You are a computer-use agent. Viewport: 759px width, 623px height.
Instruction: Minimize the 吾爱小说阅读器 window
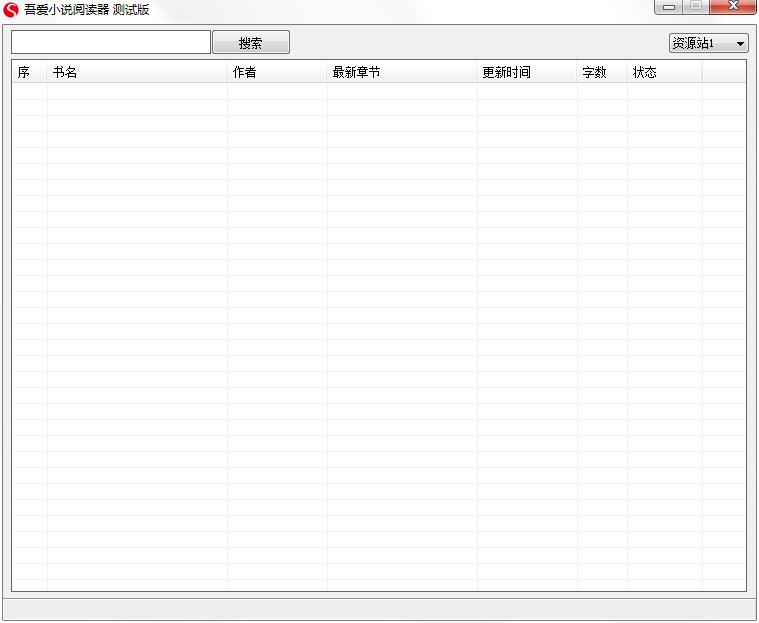[x=669, y=7]
